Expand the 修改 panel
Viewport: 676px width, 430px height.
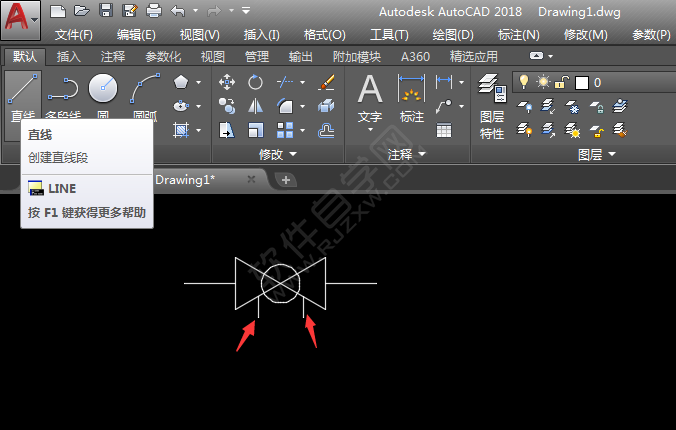pyautogui.click(x=278, y=154)
